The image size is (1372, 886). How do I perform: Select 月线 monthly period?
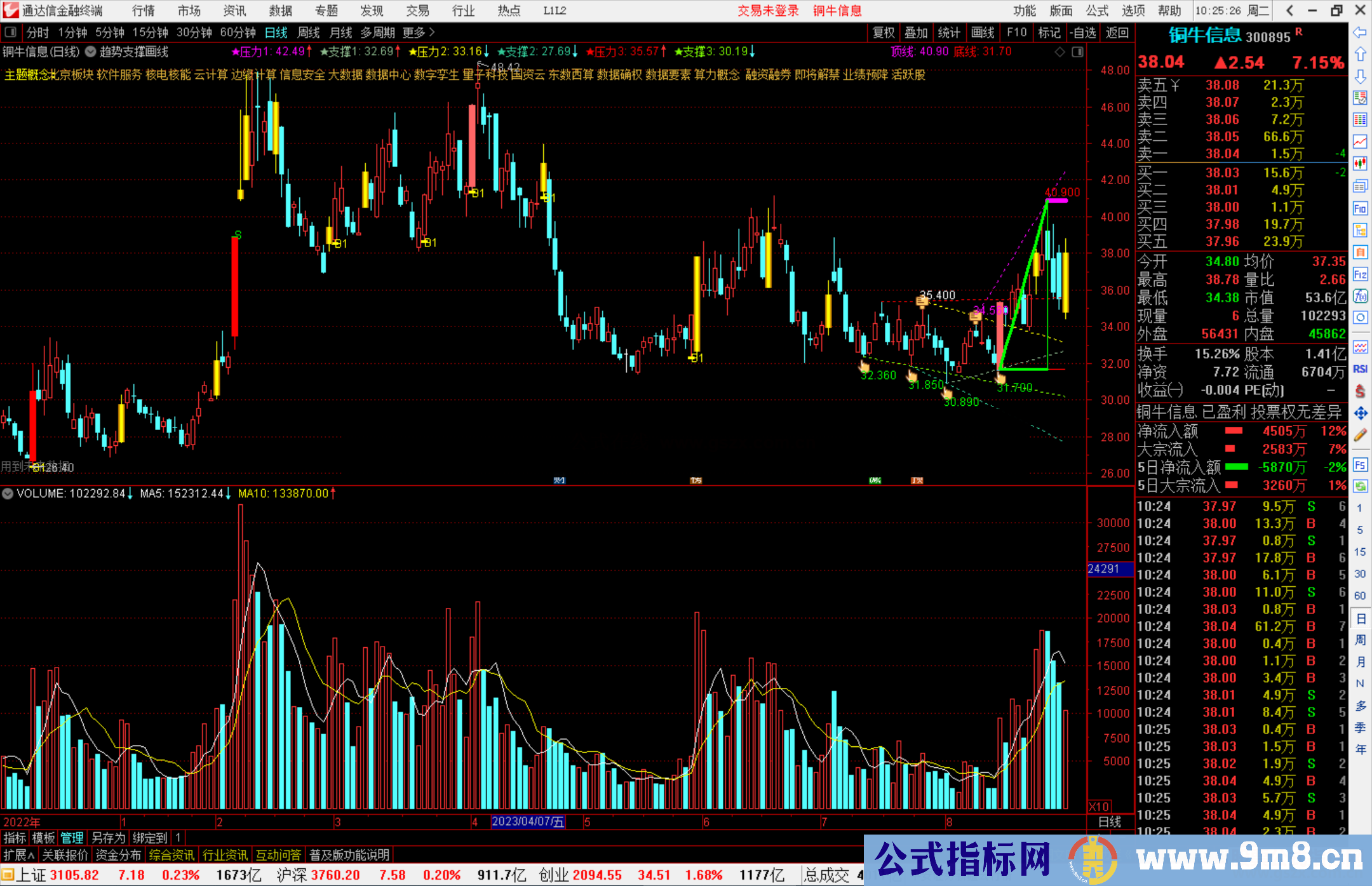340,32
